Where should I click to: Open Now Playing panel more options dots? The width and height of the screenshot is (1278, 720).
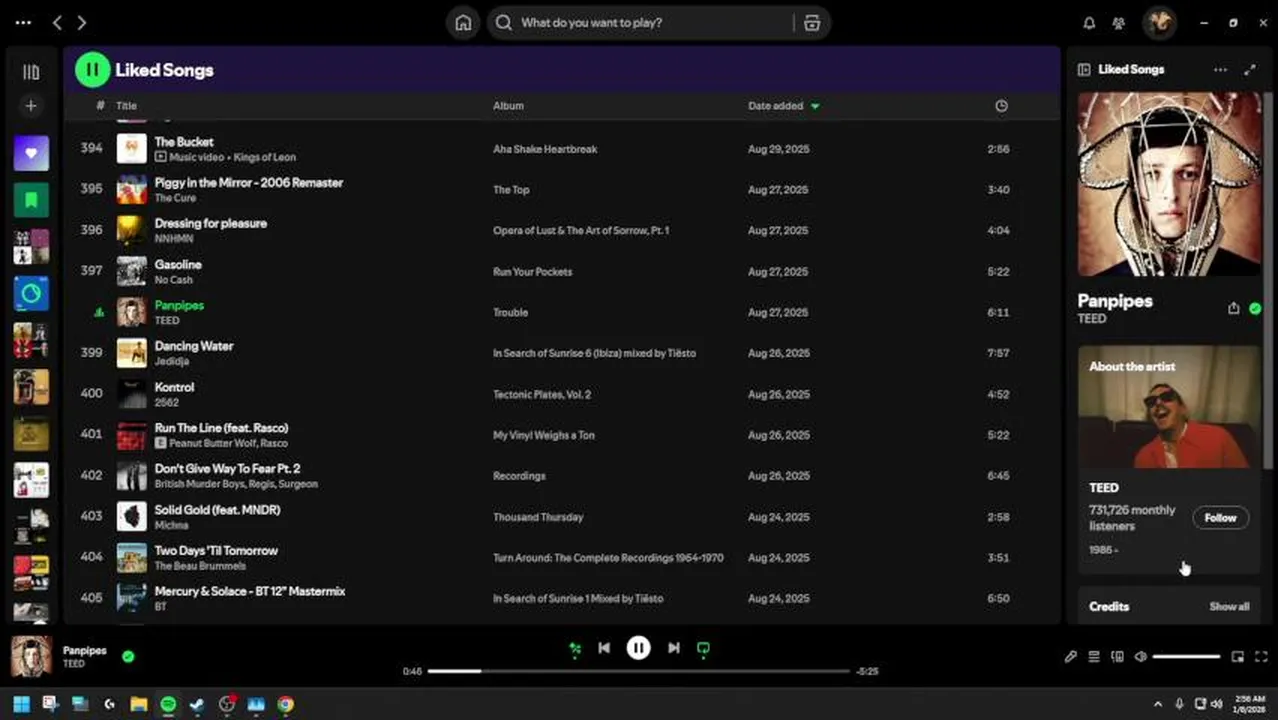pyautogui.click(x=1220, y=70)
